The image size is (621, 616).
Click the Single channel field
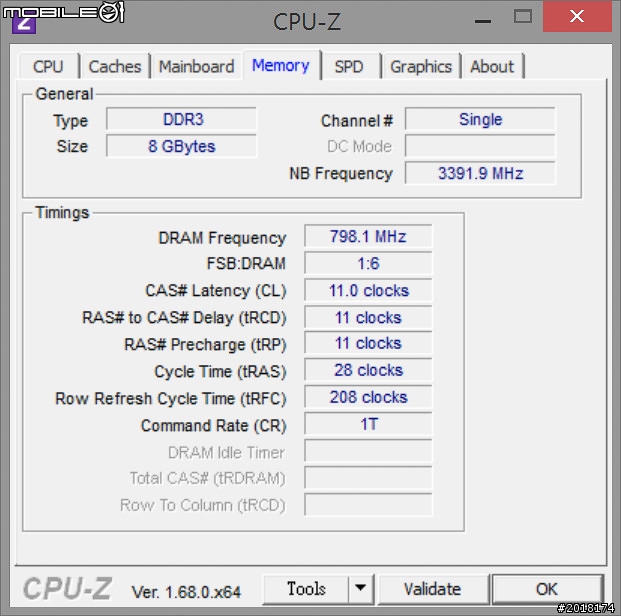point(480,119)
